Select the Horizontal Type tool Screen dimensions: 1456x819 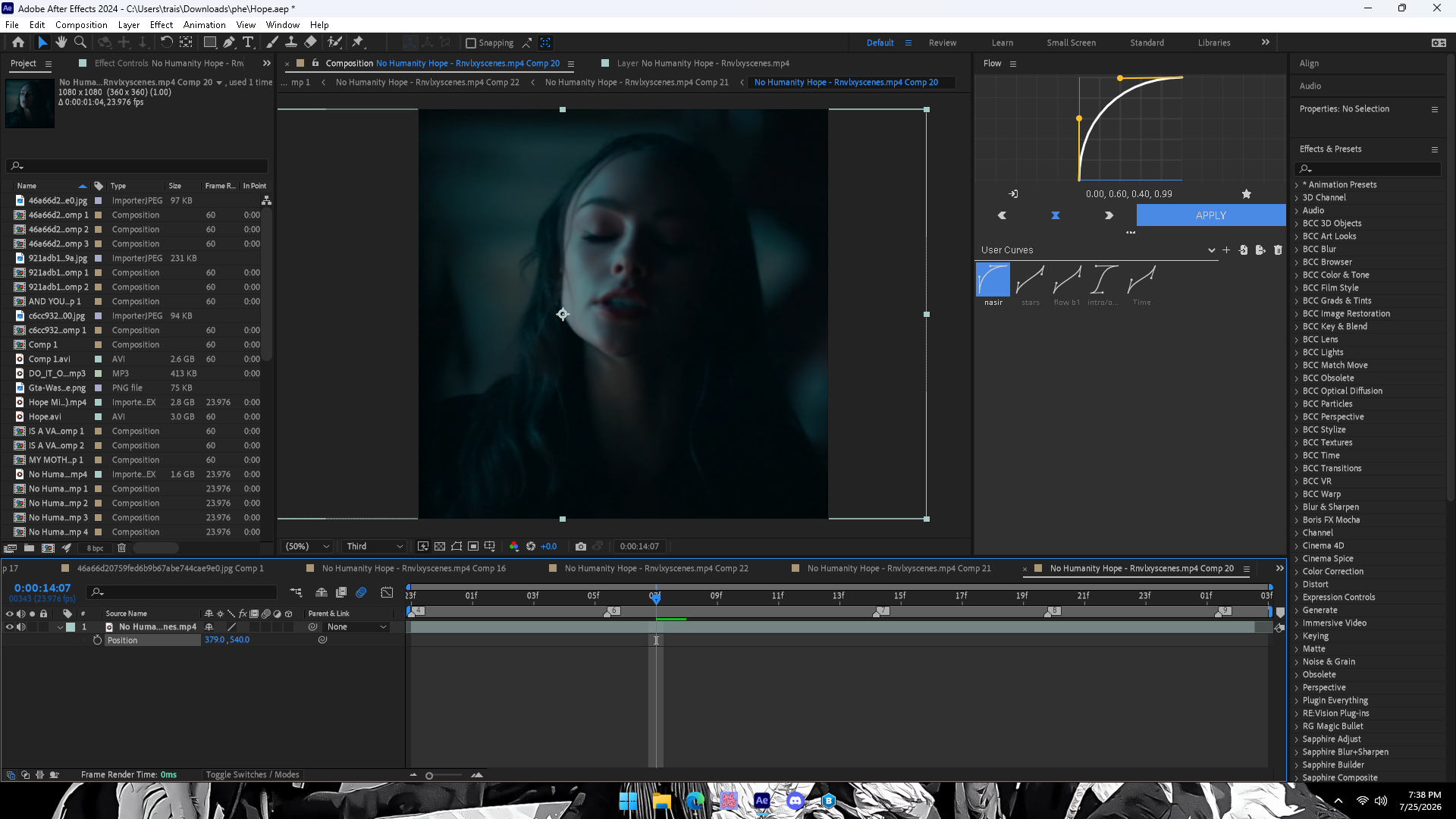pyautogui.click(x=248, y=42)
